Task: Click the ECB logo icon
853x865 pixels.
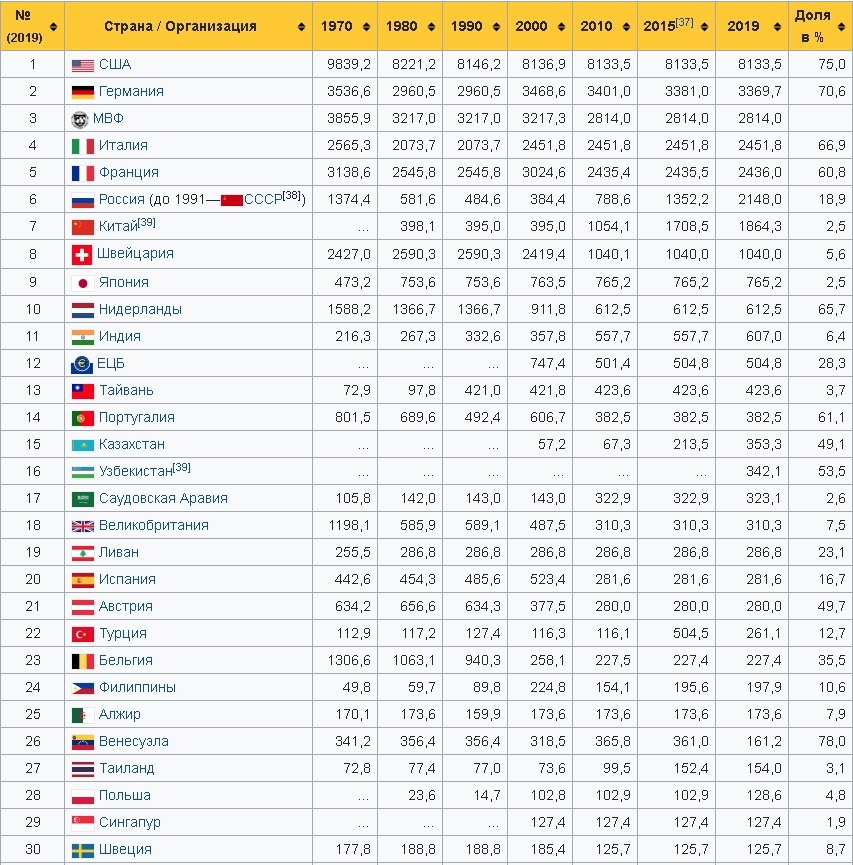Action: tap(82, 364)
